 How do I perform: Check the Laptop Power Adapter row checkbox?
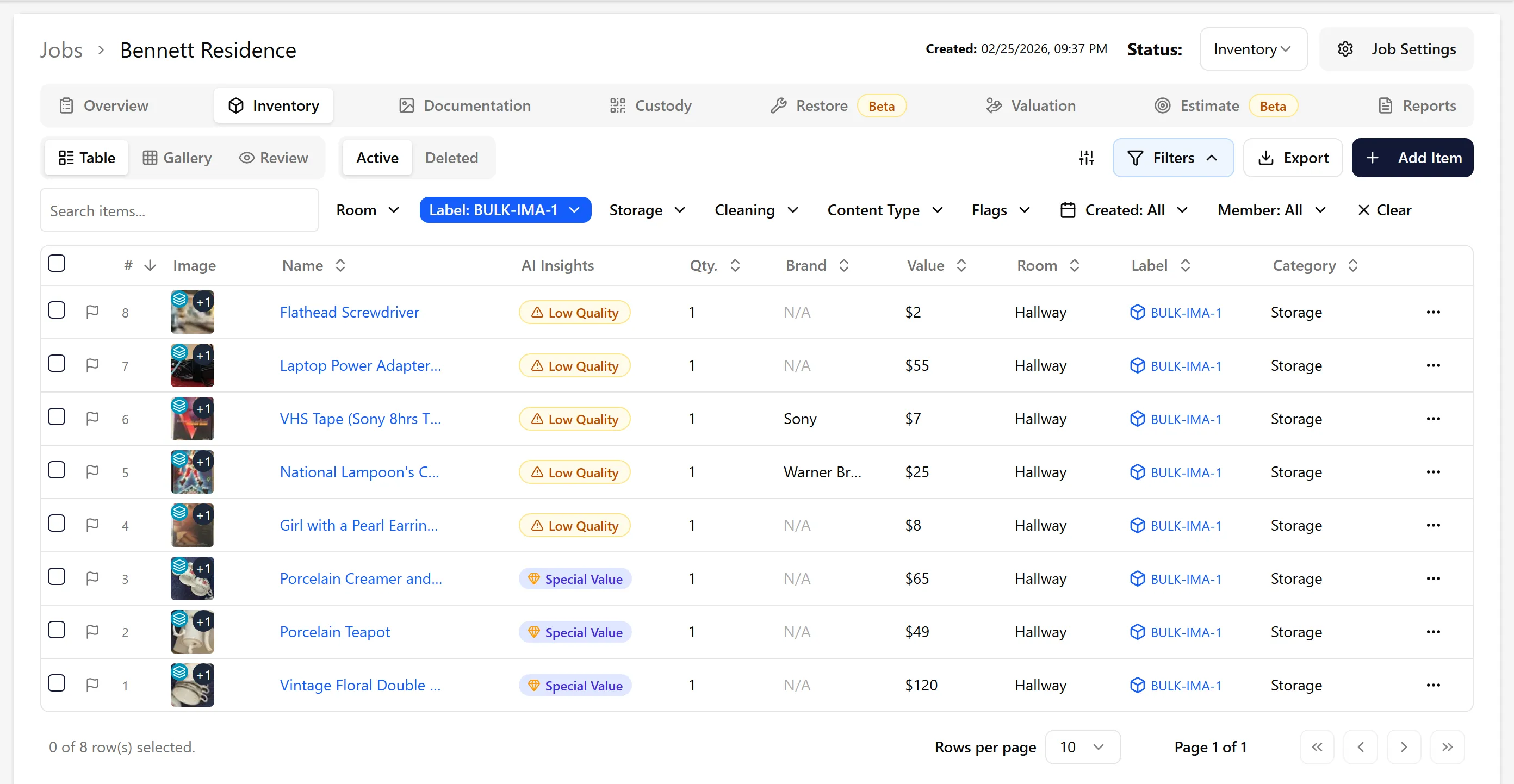[x=57, y=364]
